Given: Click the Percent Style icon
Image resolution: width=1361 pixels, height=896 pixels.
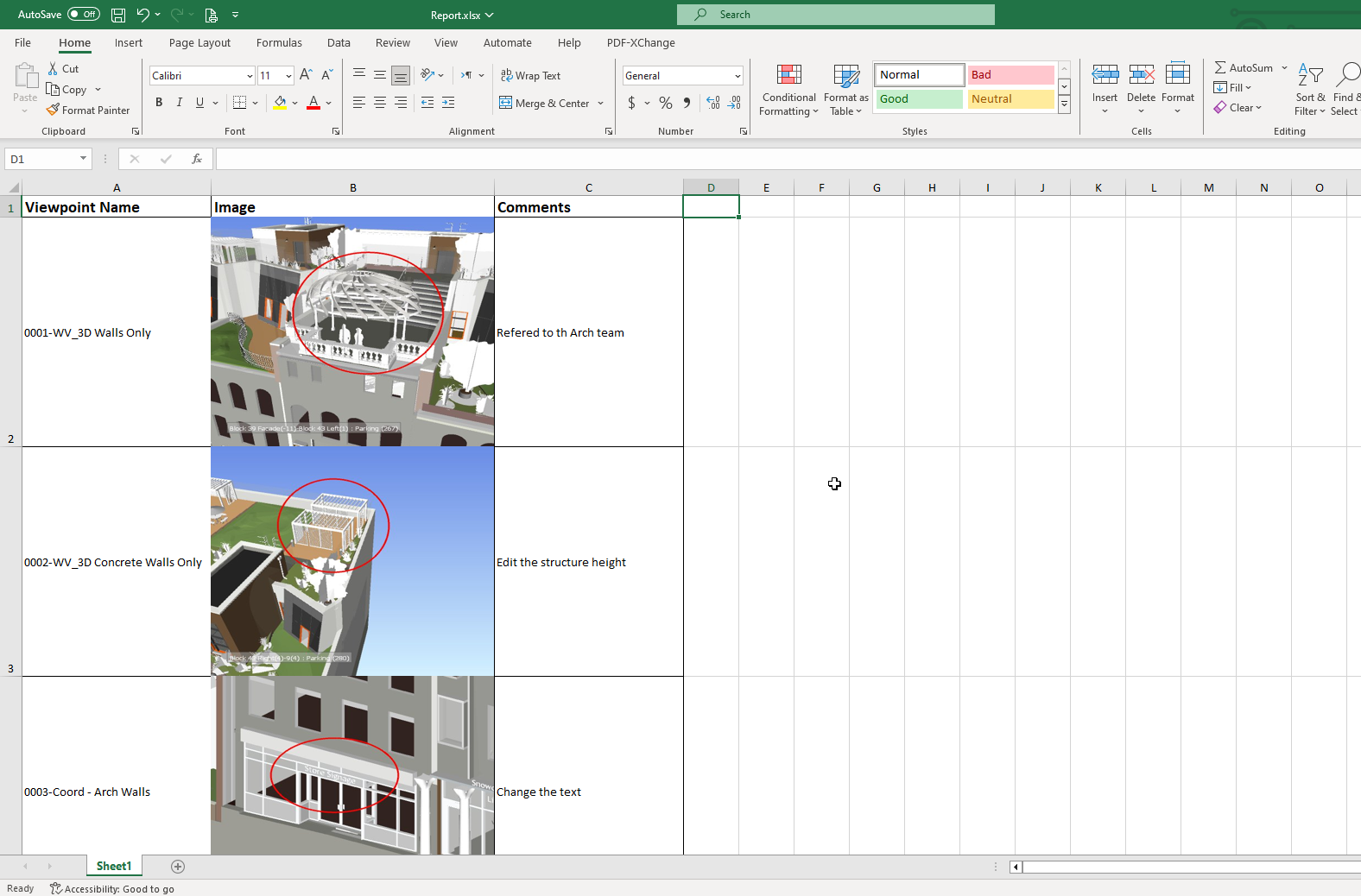Looking at the screenshot, I should coord(665,103).
